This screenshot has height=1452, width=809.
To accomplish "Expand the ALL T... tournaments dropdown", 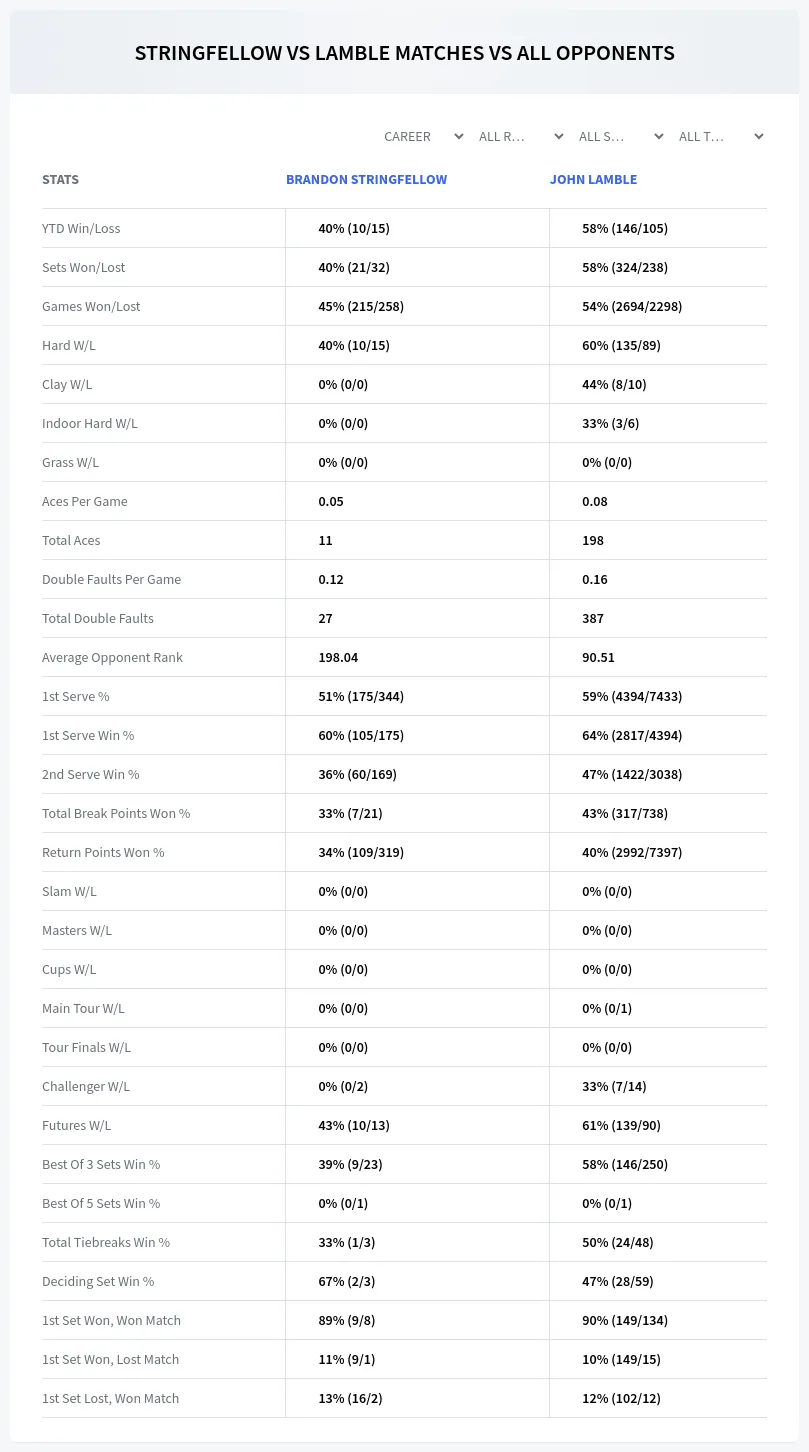I will (722, 136).
